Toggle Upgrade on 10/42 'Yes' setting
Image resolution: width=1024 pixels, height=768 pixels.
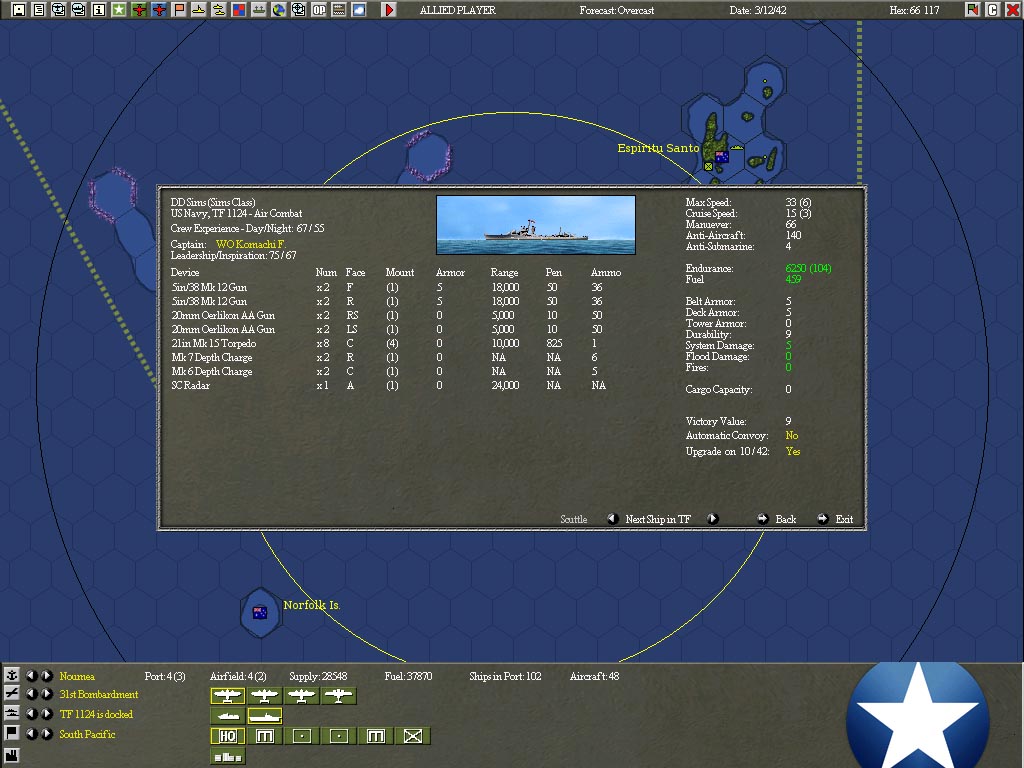(793, 451)
